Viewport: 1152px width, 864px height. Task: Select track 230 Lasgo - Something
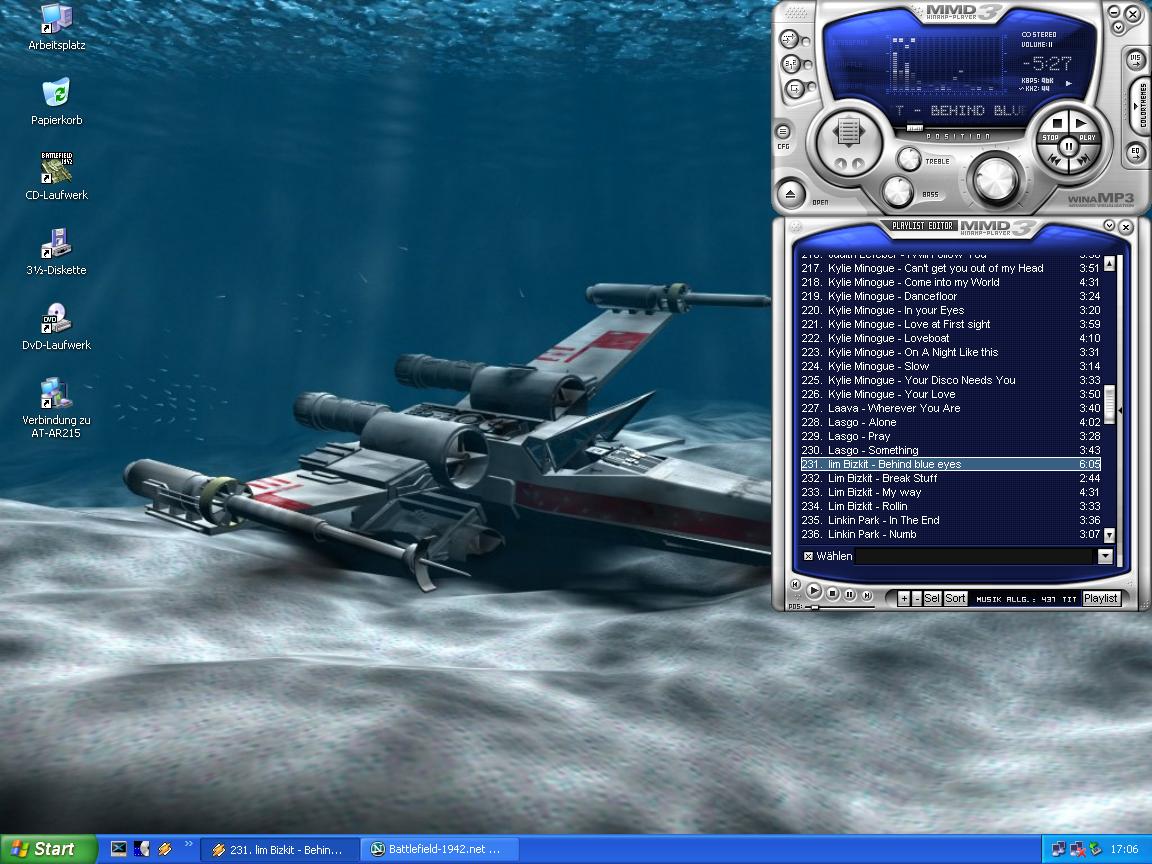coord(951,450)
